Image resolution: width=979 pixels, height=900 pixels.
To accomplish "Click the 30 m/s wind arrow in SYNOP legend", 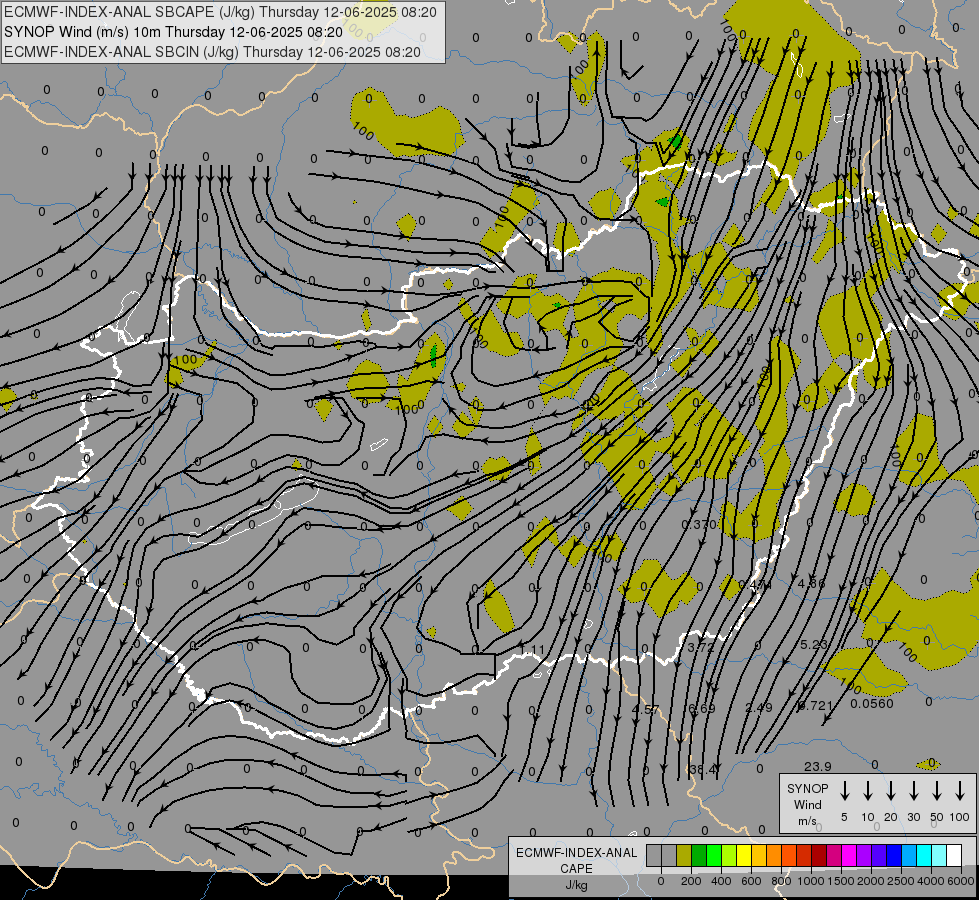I will tap(914, 791).
